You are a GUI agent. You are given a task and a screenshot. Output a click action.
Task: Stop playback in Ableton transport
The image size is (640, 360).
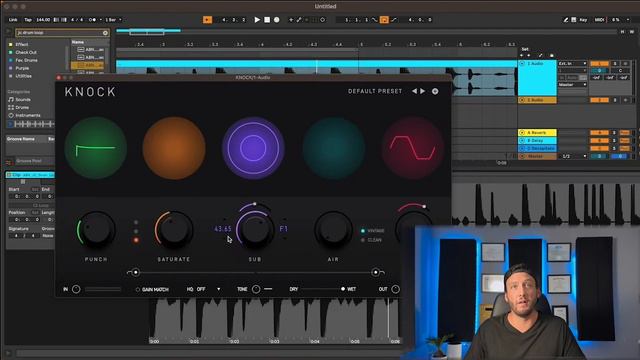(267, 20)
